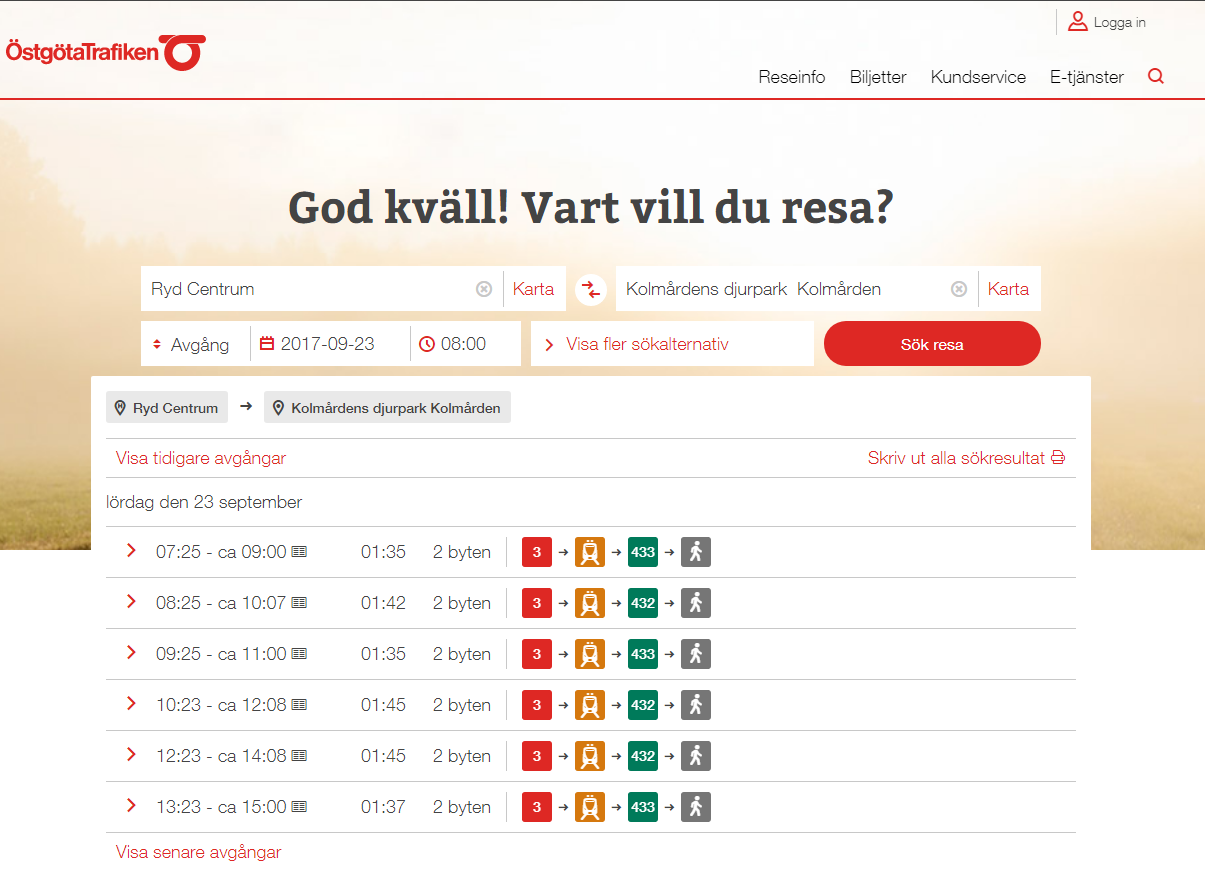
Task: Clear the Ryd Centrum field with the X icon
Action: (485, 289)
